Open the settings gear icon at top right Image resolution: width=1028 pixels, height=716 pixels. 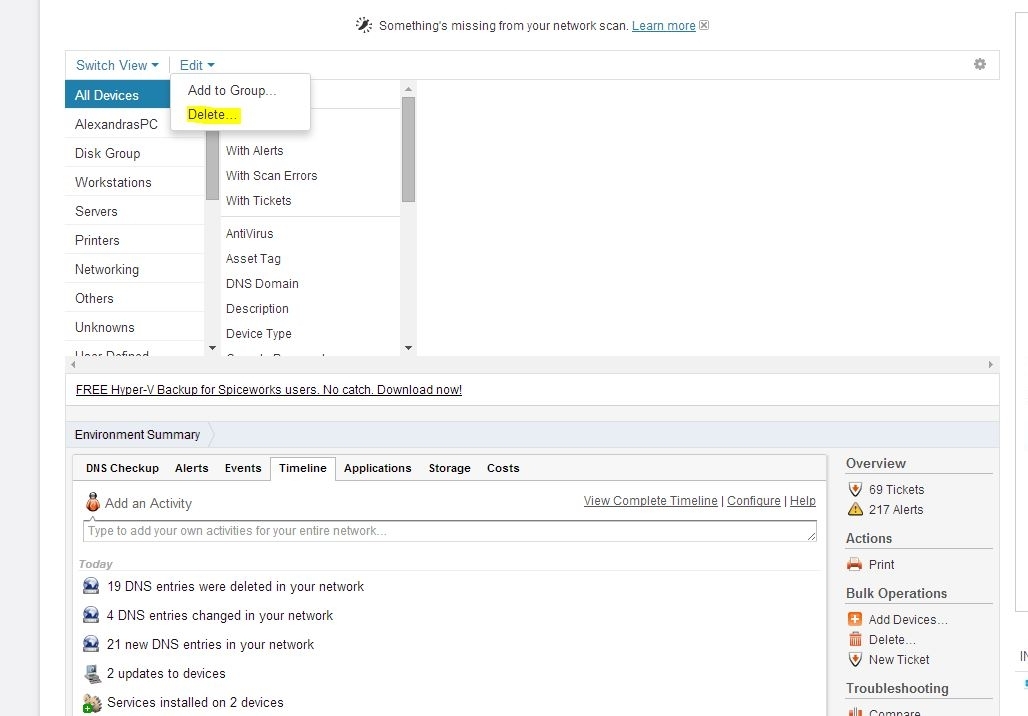pyautogui.click(x=980, y=64)
